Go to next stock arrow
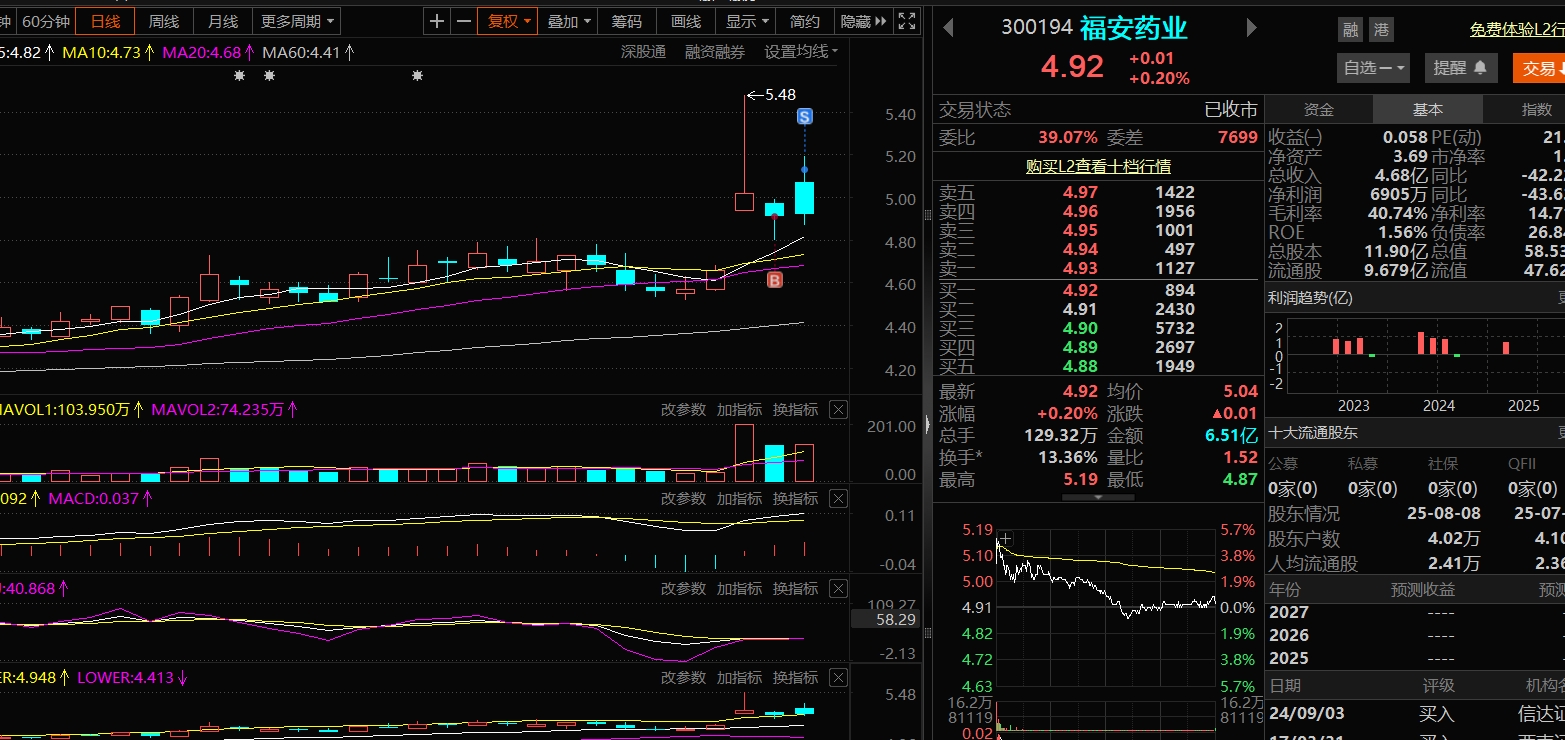The height and width of the screenshot is (740, 1565). pyautogui.click(x=1251, y=28)
